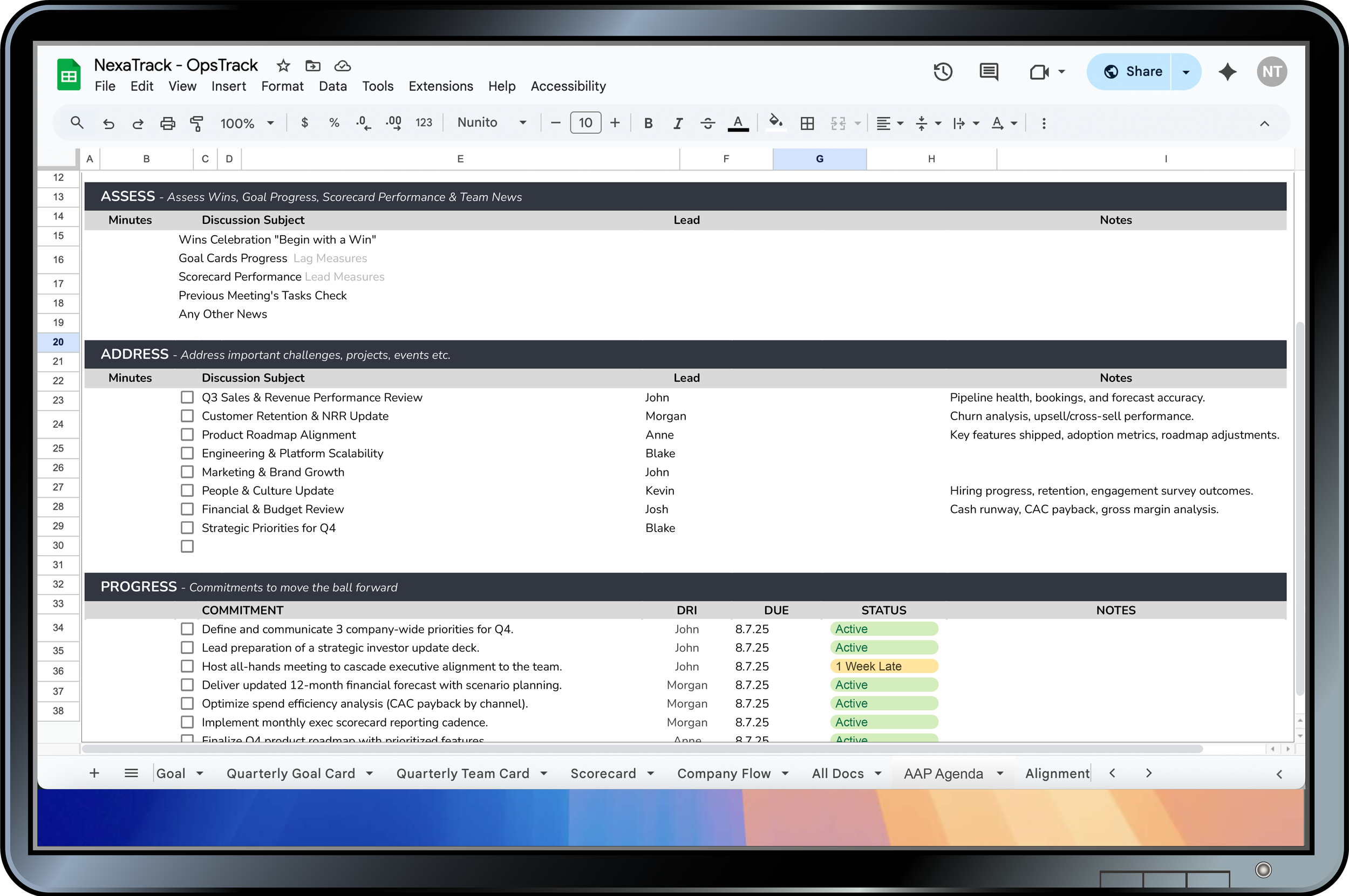
Task: Open the 1 Week Late status dropdown
Action: pos(883,666)
